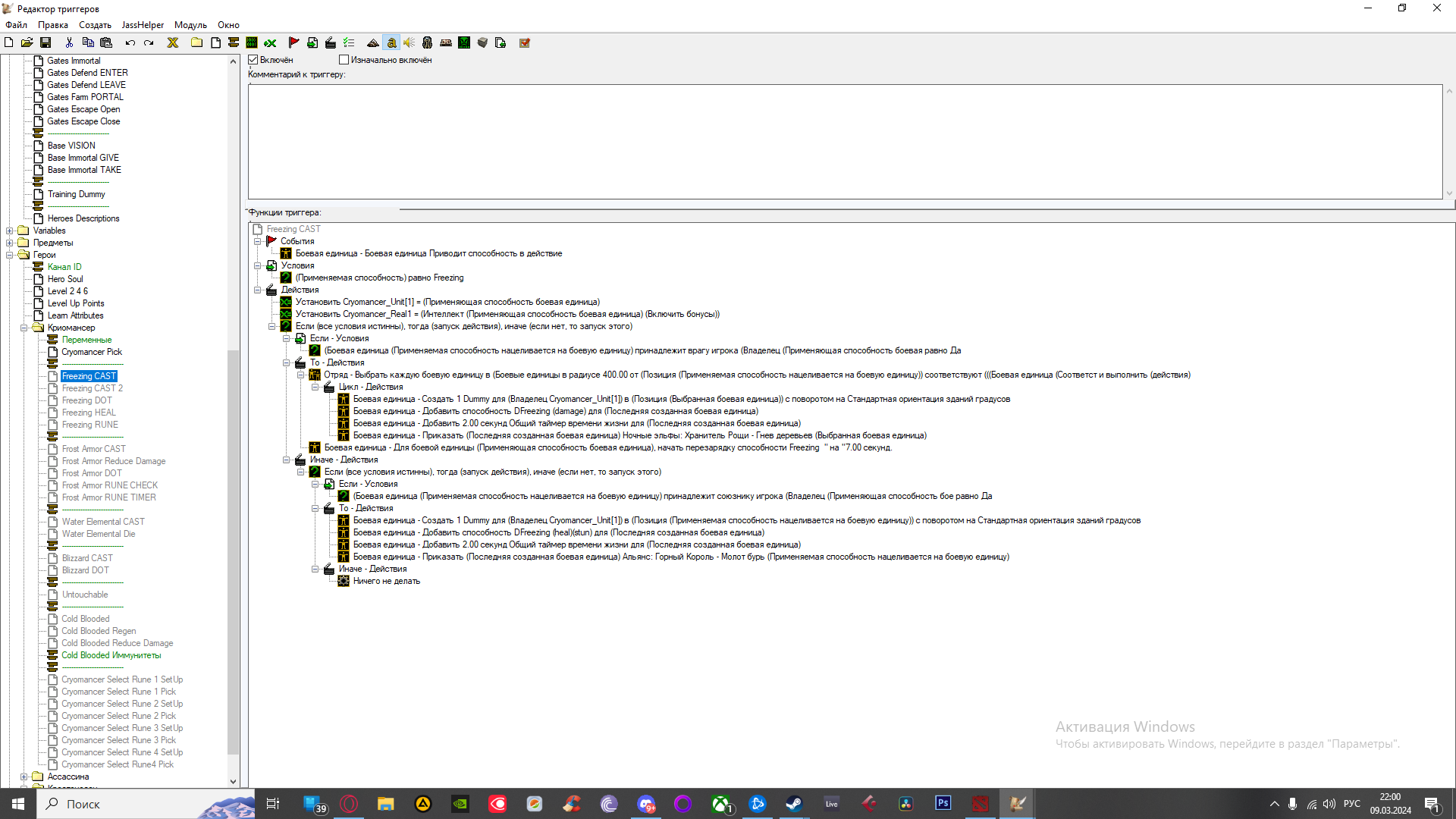Screen dimensions: 1456x819
Task: Open the Variables yellow X icon
Action: point(173,42)
